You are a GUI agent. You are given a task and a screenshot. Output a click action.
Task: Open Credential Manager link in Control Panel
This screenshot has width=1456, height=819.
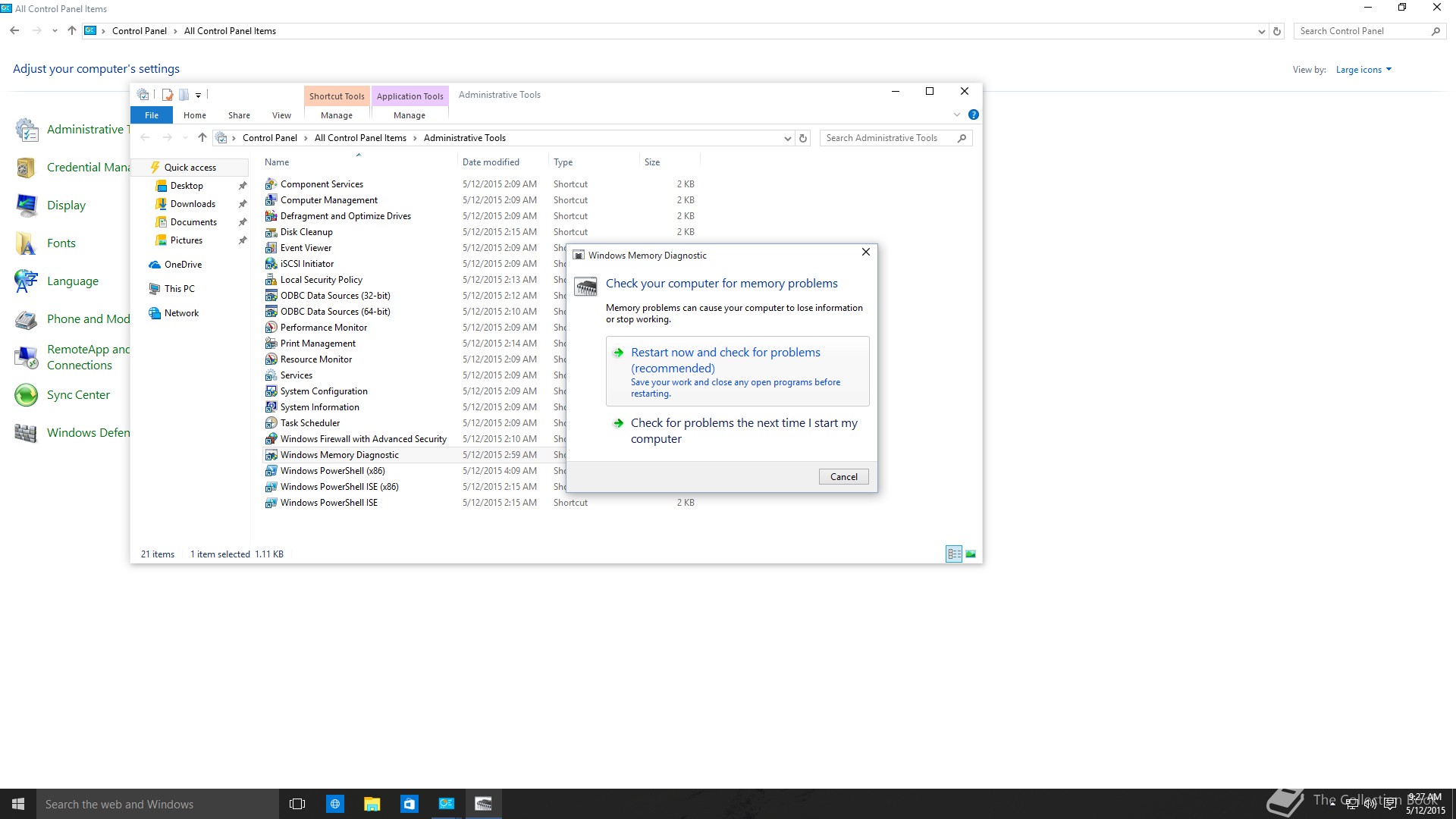click(88, 168)
